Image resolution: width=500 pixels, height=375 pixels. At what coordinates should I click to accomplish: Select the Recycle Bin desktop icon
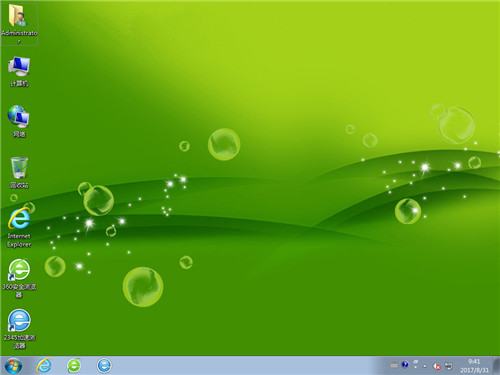(x=19, y=173)
